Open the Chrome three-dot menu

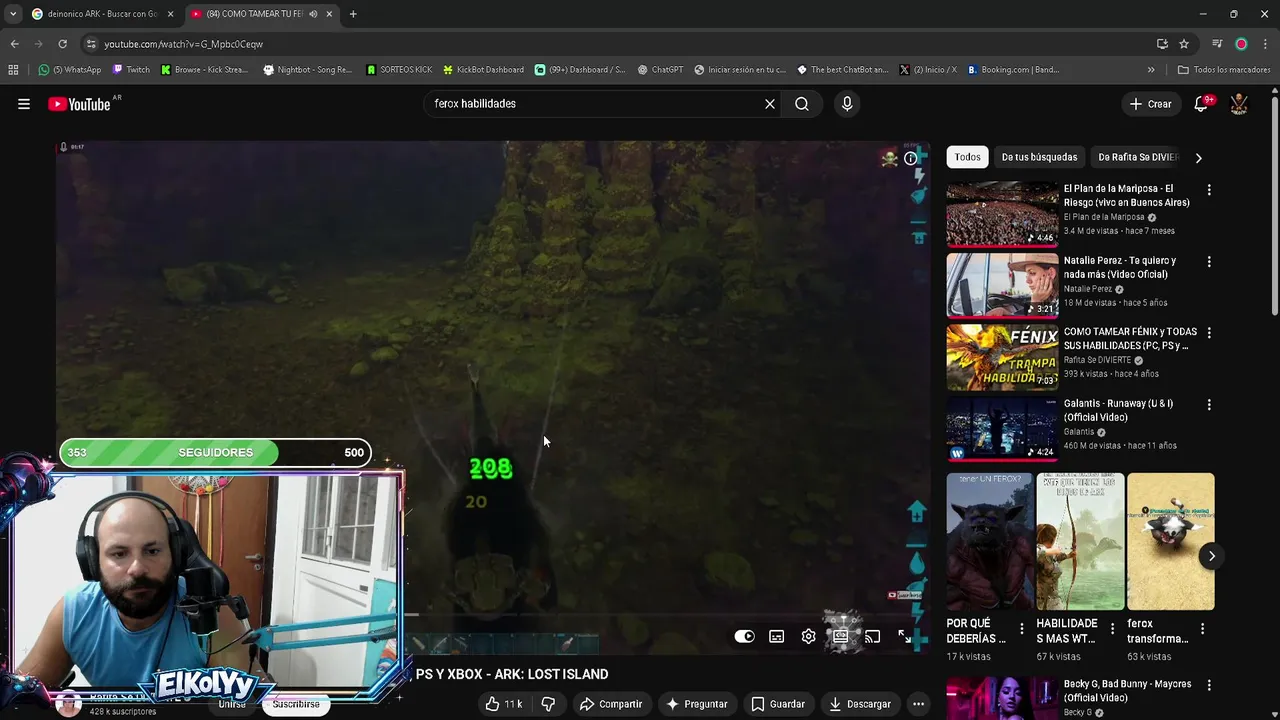click(1266, 44)
